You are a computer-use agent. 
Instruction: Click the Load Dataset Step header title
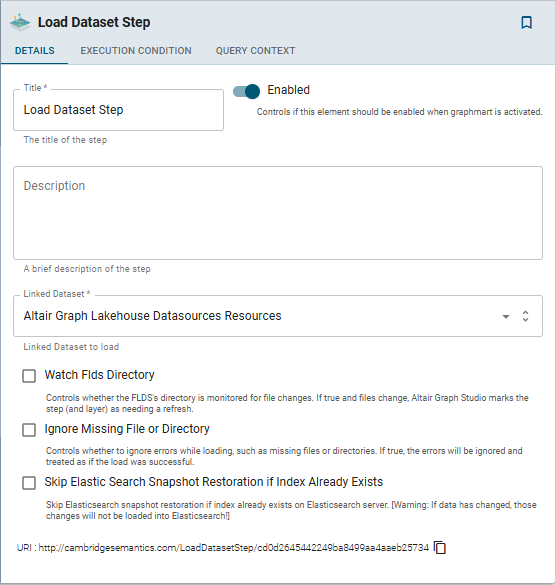[x=94, y=22]
